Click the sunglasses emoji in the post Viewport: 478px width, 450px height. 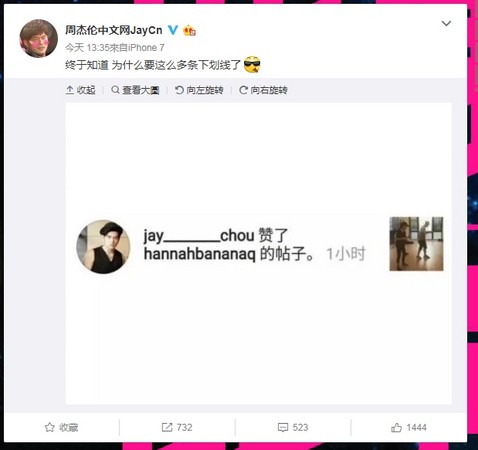252,64
